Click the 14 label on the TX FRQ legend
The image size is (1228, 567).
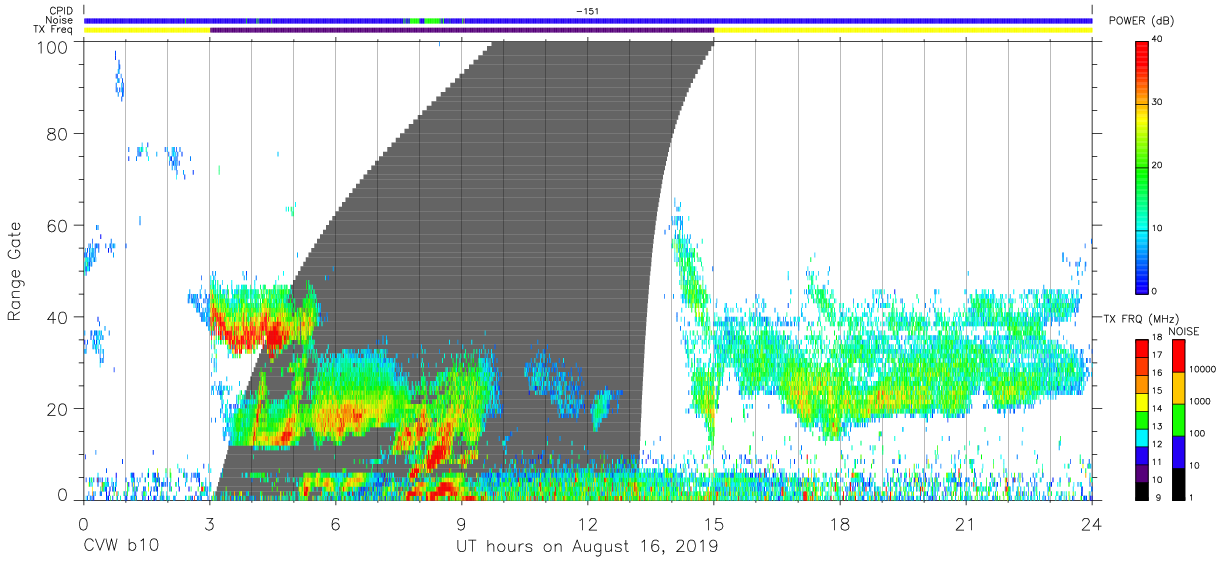pyautogui.click(x=1158, y=410)
